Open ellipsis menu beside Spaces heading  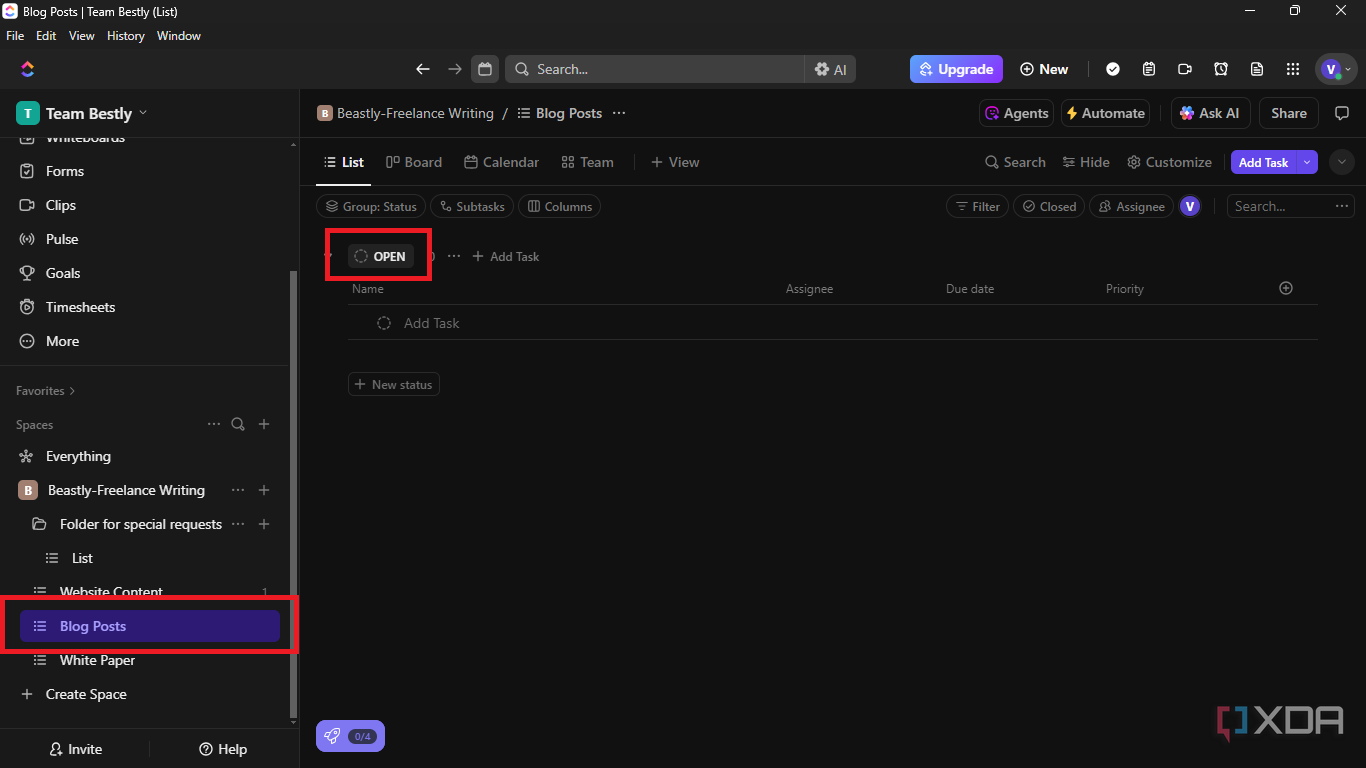click(x=213, y=424)
